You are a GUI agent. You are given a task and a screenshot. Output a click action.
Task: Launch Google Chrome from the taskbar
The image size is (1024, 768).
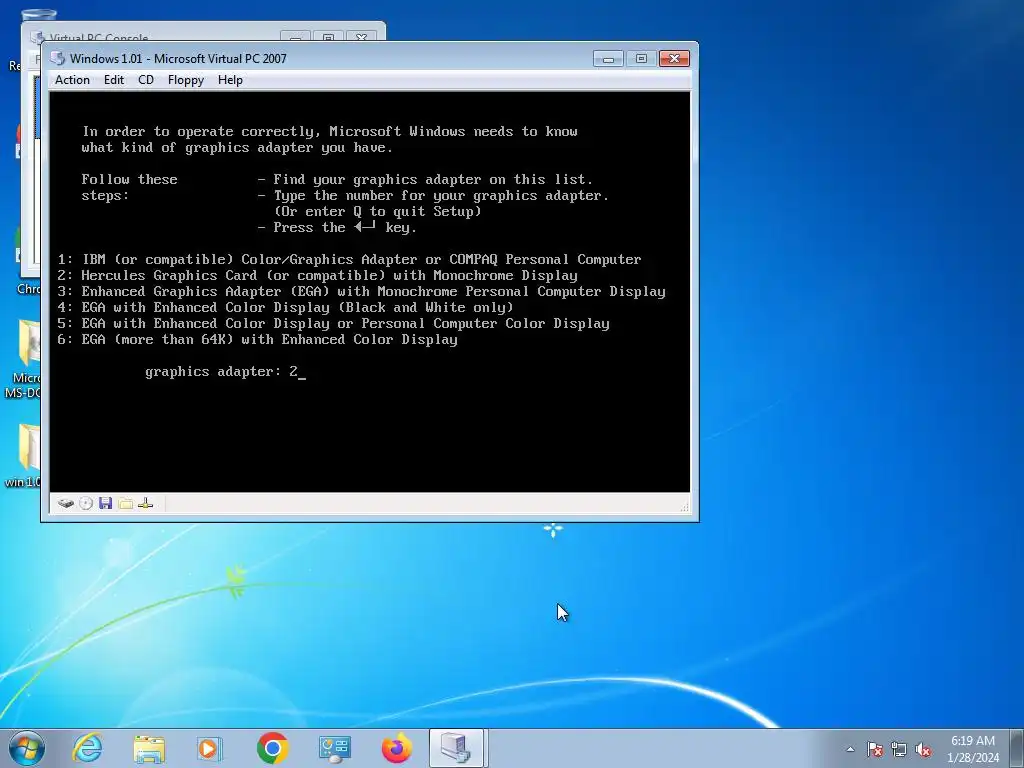point(272,748)
